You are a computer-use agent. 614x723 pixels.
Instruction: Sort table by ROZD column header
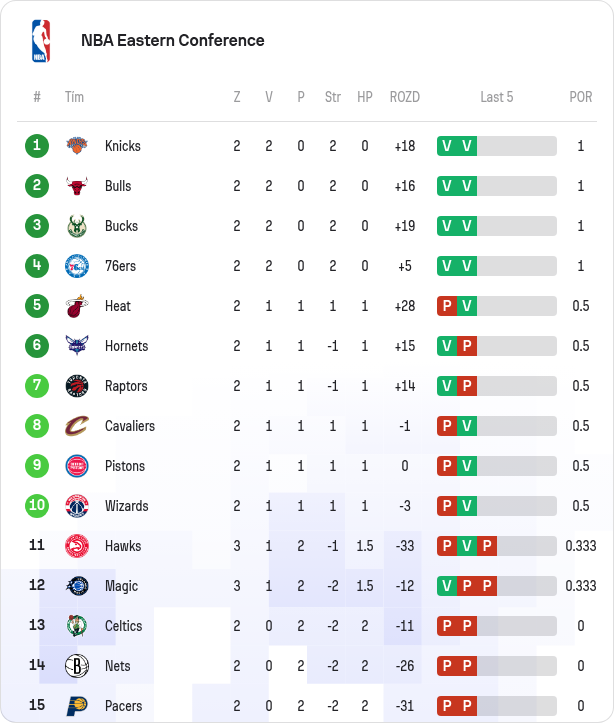404,97
